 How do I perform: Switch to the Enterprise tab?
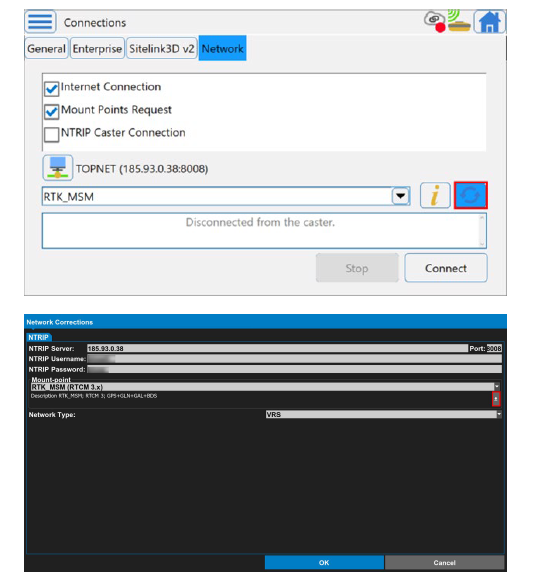(97, 49)
